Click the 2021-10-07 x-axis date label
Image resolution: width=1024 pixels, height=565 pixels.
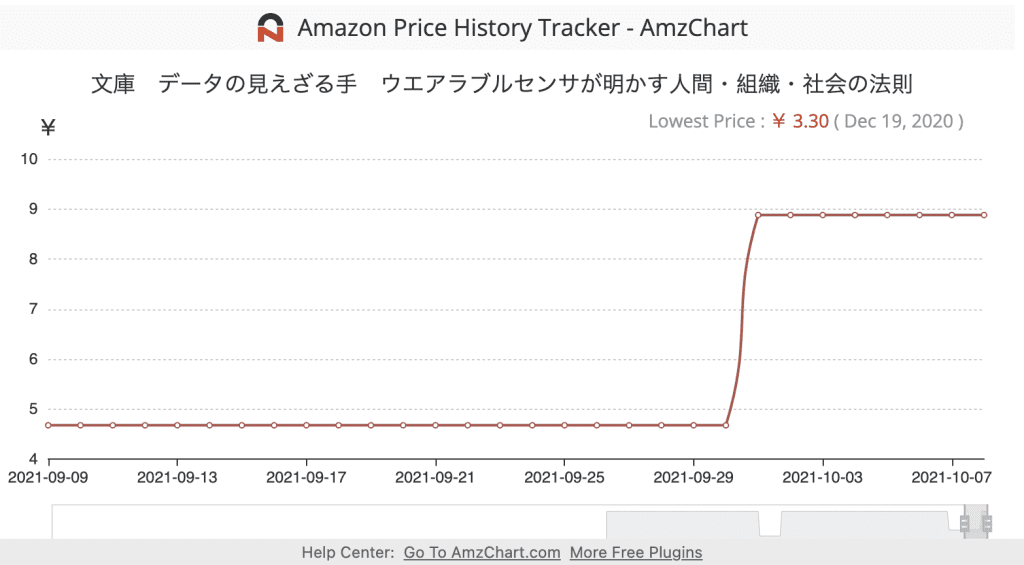(952, 477)
